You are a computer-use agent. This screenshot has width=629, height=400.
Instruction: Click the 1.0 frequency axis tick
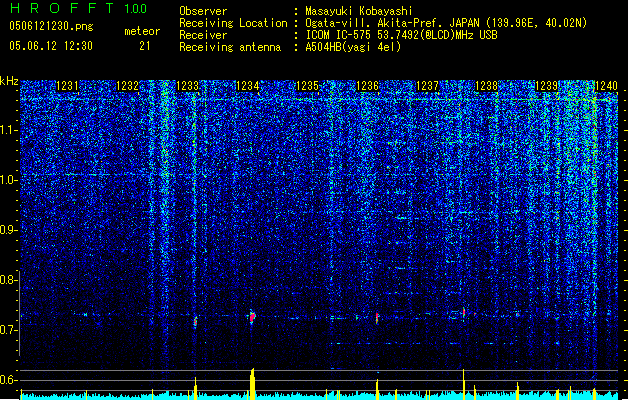(x=9, y=180)
